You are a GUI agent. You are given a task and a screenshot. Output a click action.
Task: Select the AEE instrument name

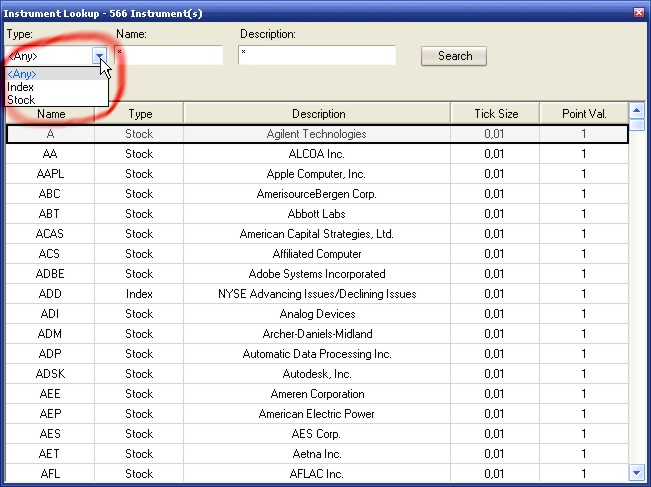tap(50, 394)
